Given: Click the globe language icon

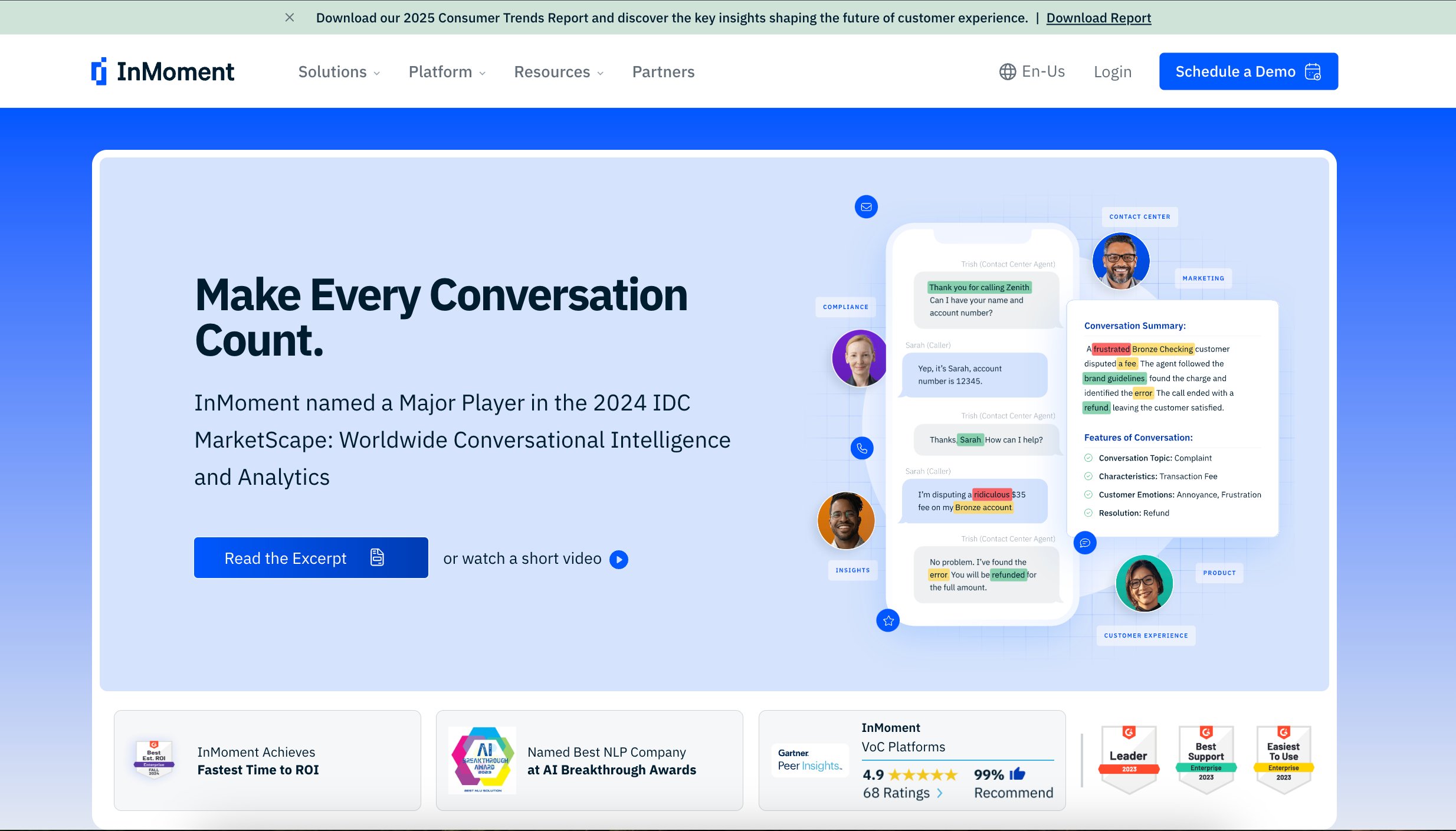Looking at the screenshot, I should 1007,71.
